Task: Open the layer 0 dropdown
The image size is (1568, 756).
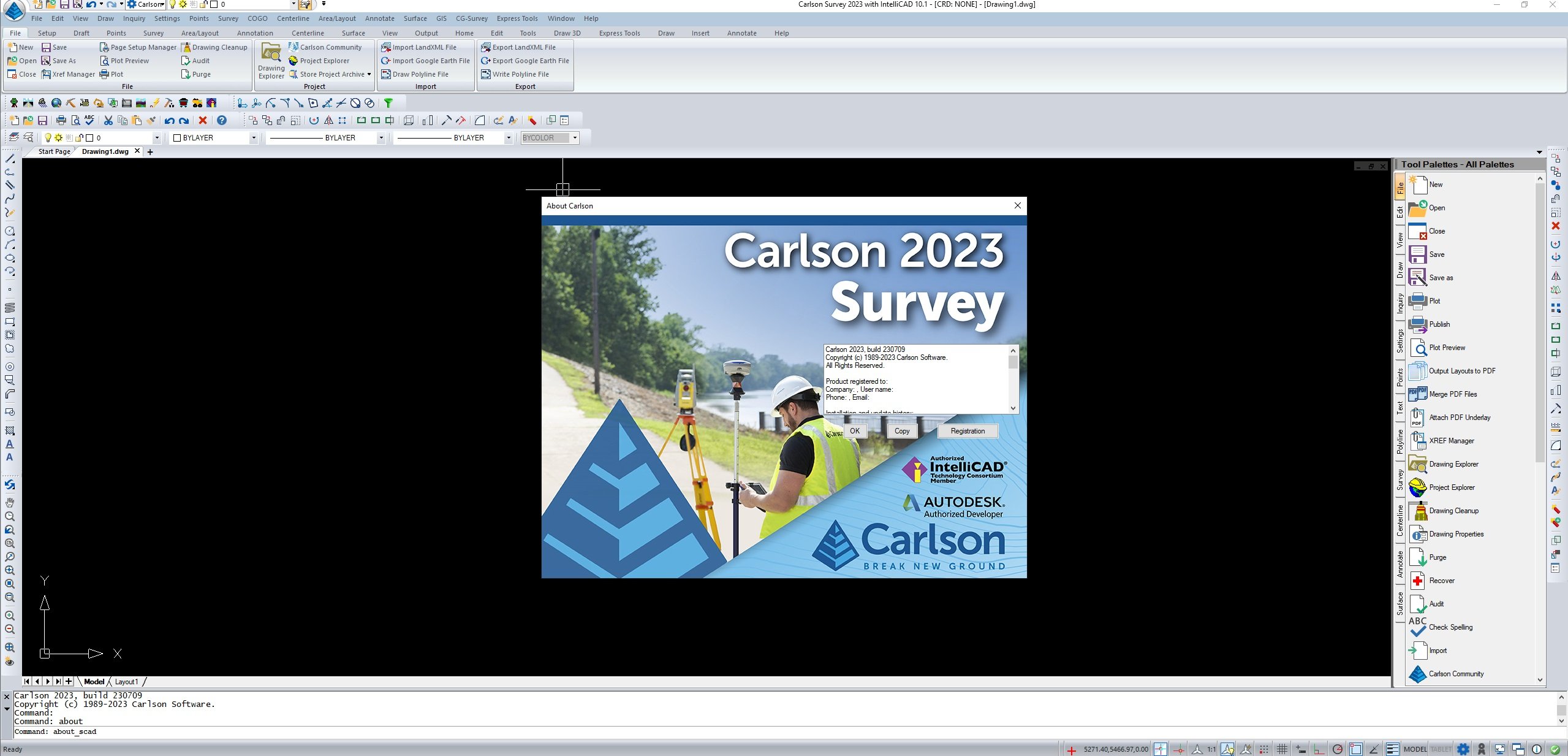Action: click(156, 138)
